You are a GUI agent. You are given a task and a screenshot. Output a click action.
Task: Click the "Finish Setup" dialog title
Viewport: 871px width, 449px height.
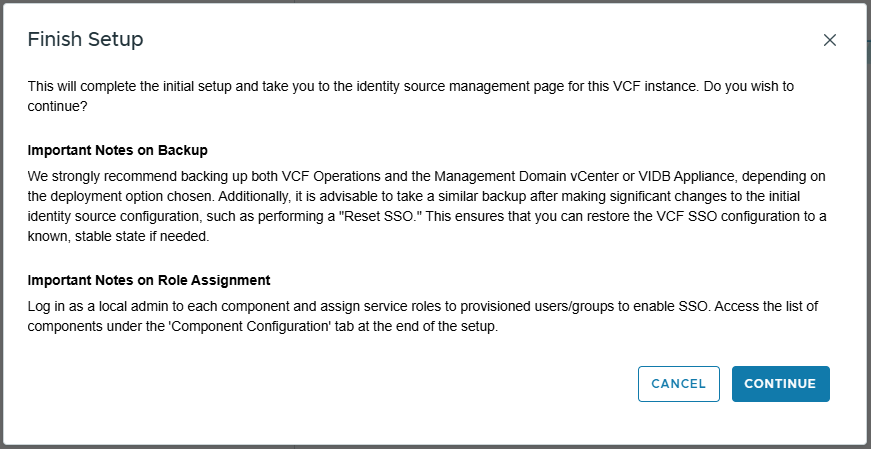pos(85,40)
